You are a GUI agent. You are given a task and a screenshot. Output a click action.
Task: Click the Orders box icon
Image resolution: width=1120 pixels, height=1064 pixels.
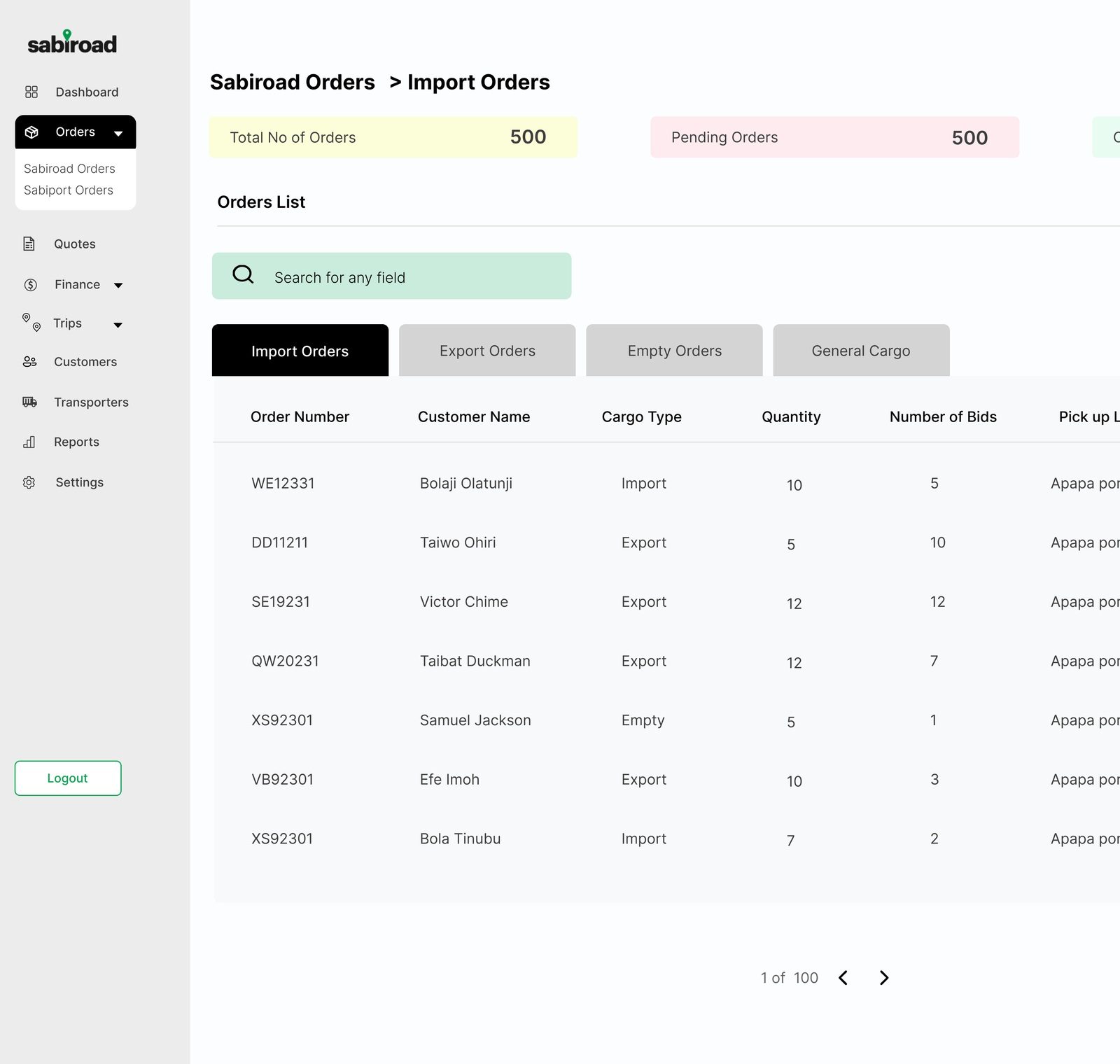[x=31, y=132]
